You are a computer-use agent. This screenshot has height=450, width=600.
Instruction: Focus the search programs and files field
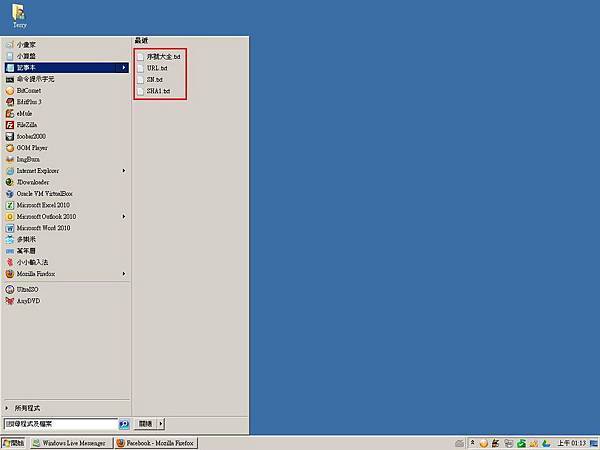coord(61,424)
